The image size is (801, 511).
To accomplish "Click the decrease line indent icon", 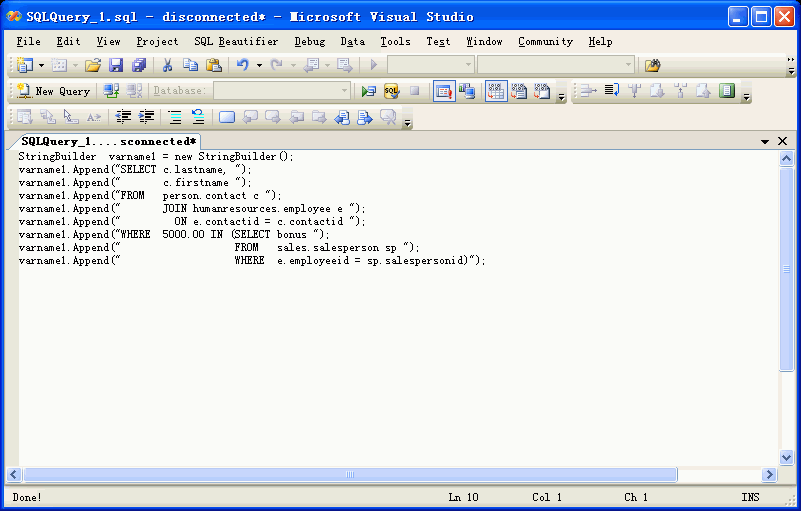I will coord(123,117).
